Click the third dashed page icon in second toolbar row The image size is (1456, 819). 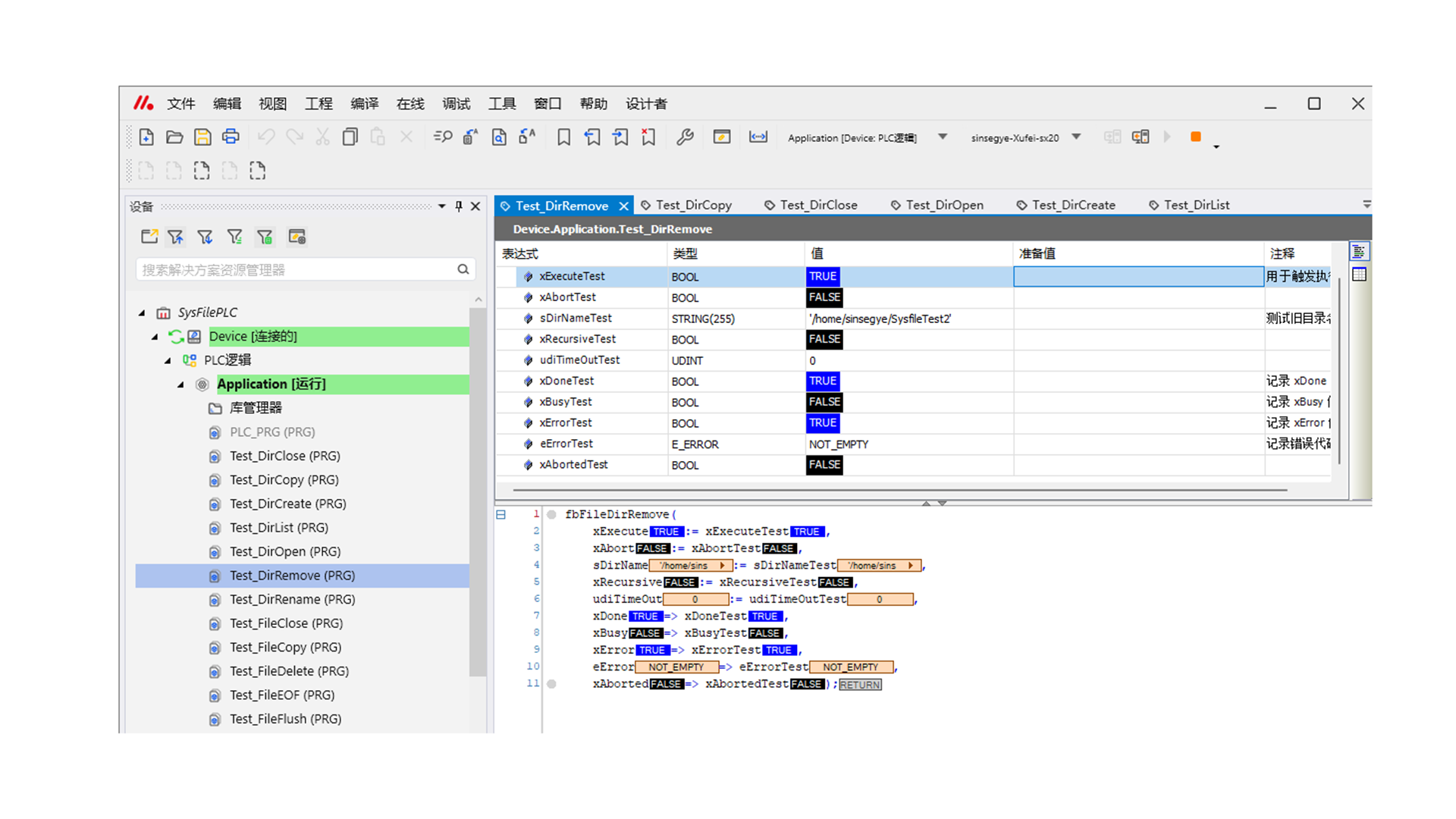tap(202, 171)
